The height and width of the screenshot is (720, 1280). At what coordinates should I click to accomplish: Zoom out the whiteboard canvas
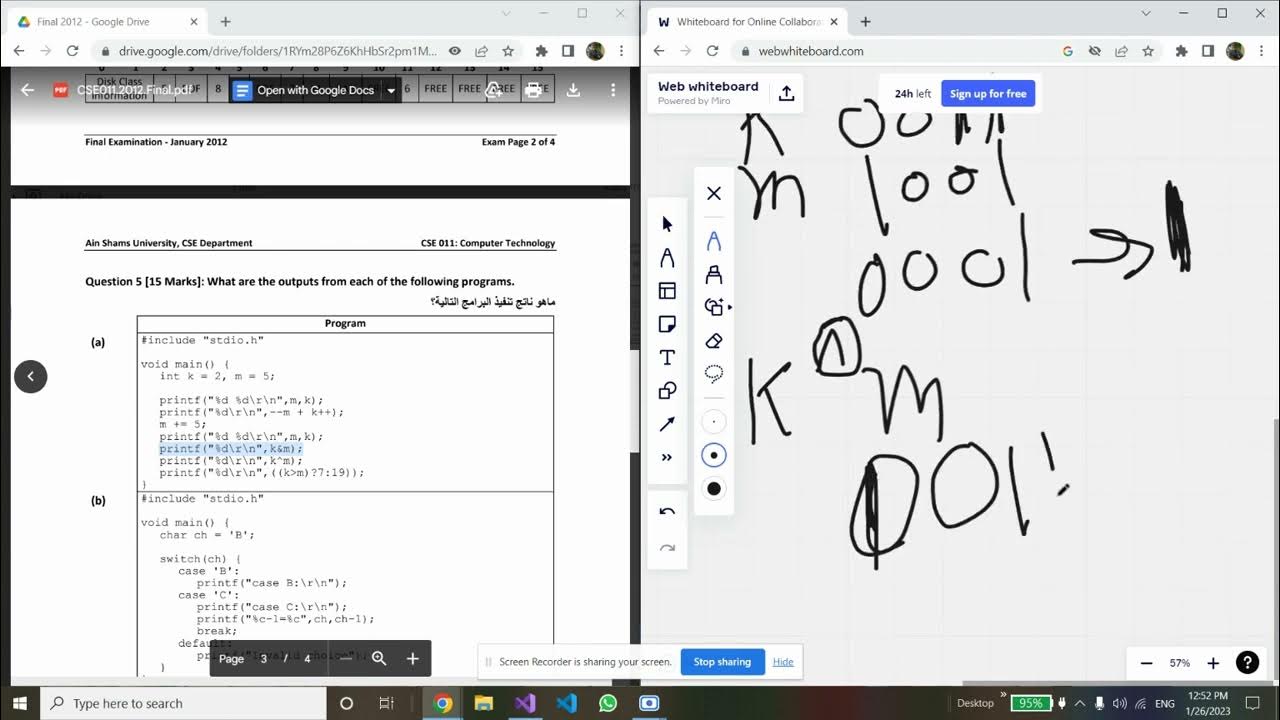click(x=1147, y=663)
